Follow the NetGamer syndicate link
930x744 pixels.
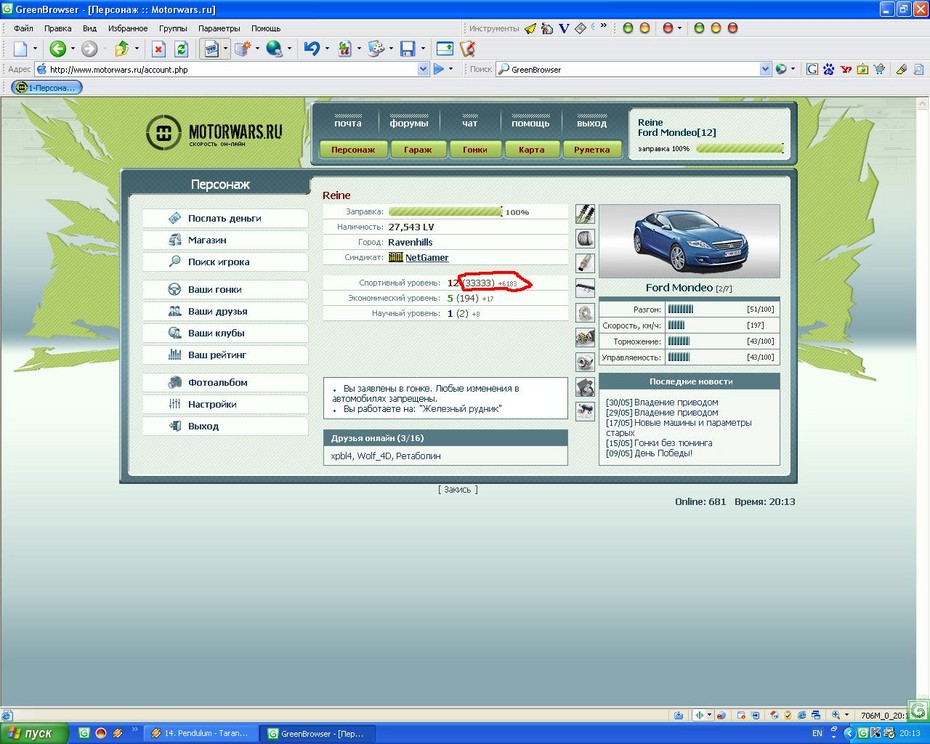pyautogui.click(x=426, y=257)
